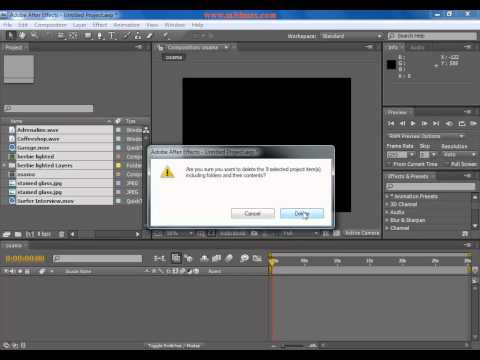
Task: Select the Hand tool
Action: coord(22,36)
